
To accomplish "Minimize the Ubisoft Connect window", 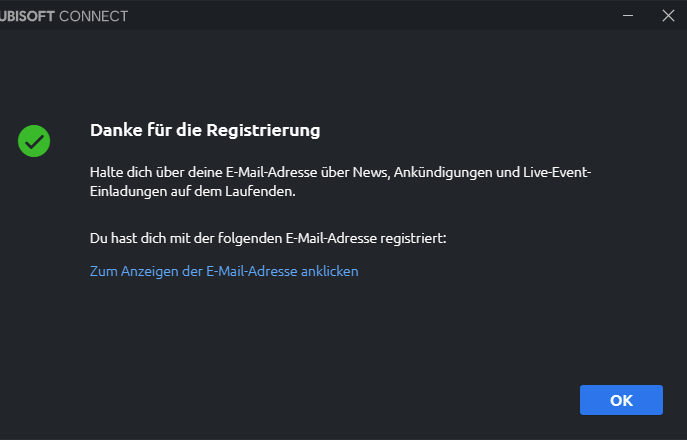I will [x=628, y=15].
